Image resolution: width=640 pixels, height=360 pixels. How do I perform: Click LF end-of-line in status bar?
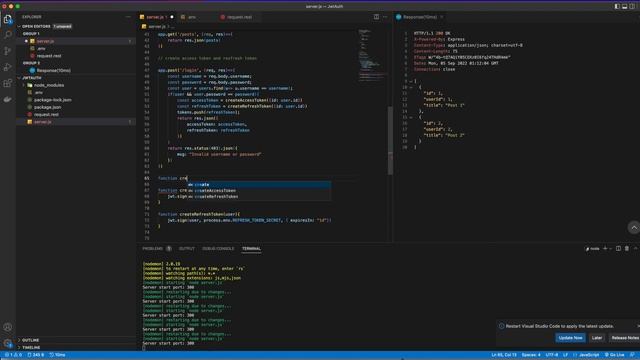[x=565, y=355]
